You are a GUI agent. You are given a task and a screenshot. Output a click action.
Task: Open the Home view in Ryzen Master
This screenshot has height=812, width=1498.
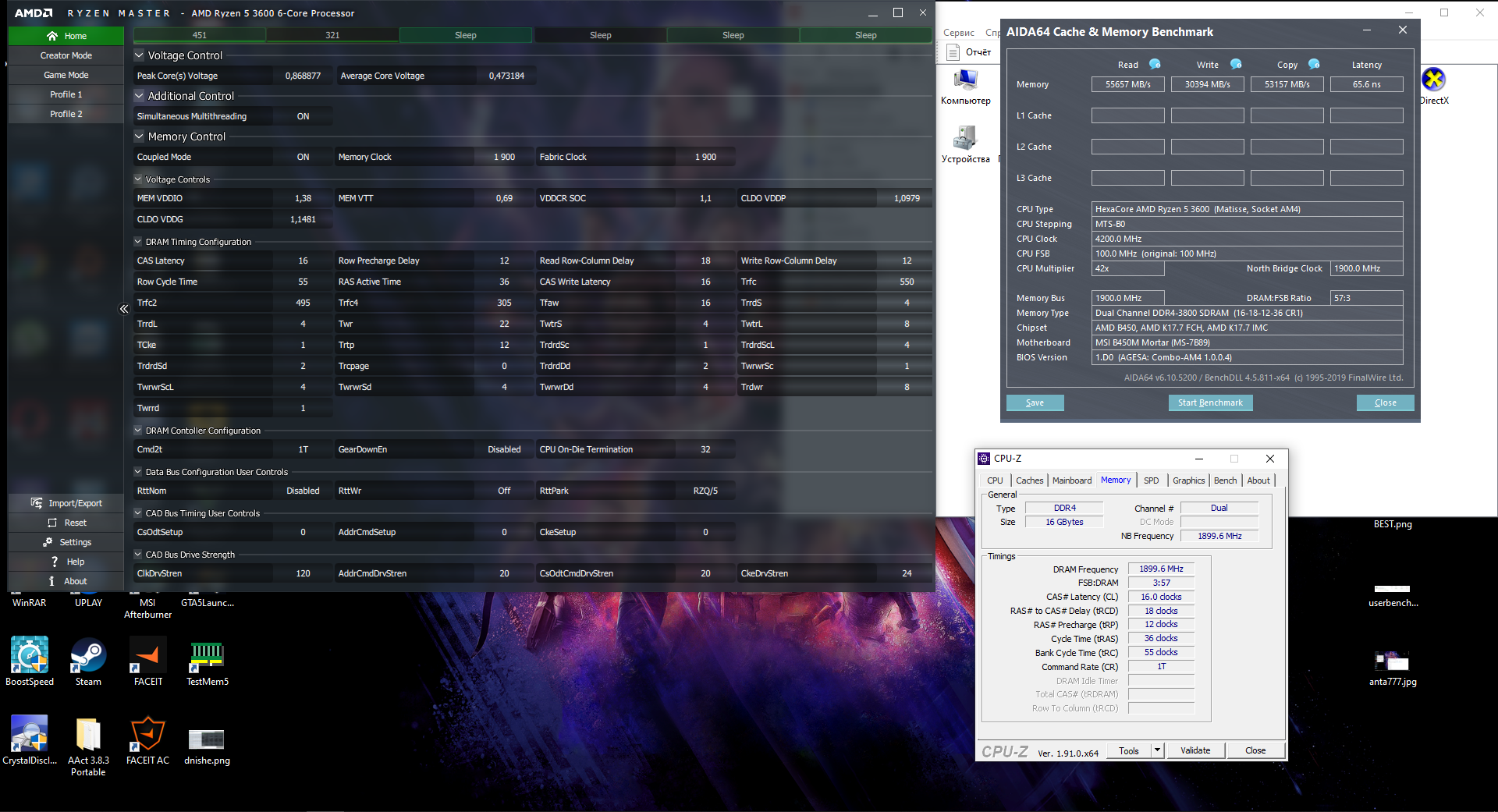click(66, 36)
